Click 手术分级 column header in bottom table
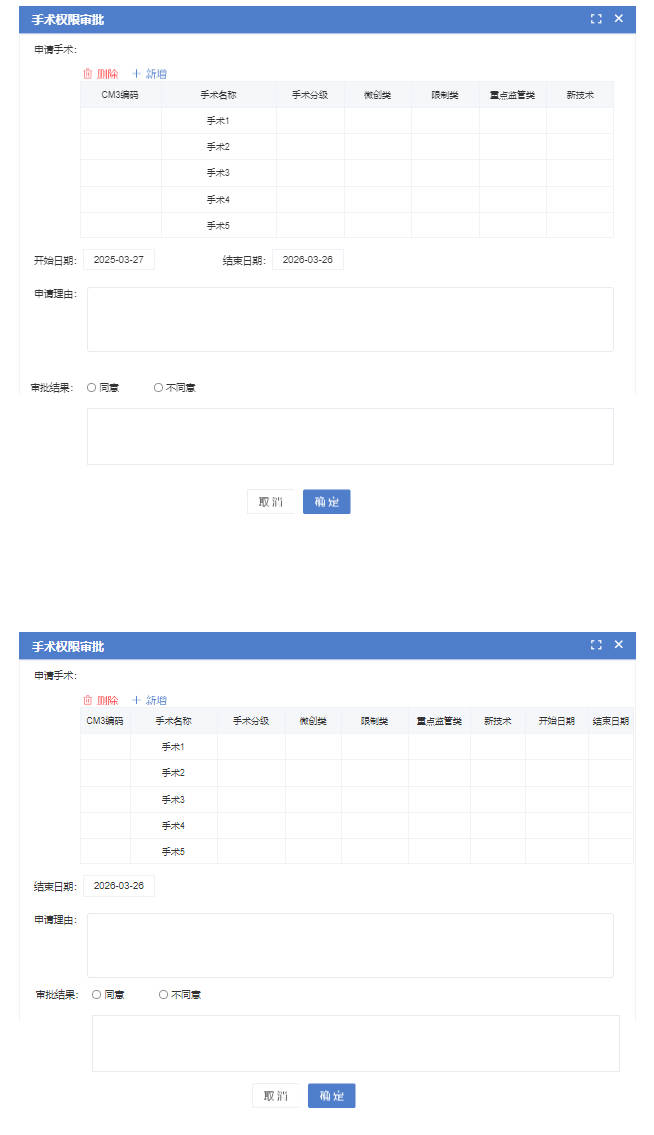 pos(251,721)
